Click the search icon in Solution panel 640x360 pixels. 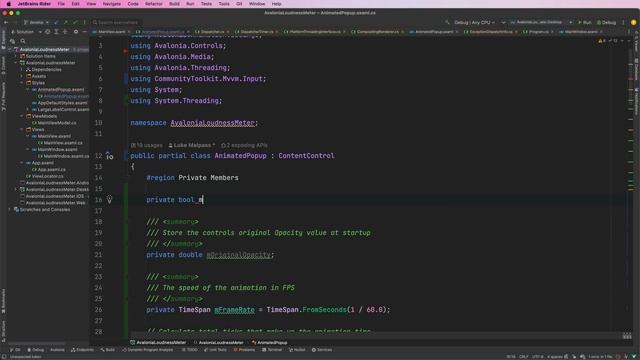click(x=23, y=41)
